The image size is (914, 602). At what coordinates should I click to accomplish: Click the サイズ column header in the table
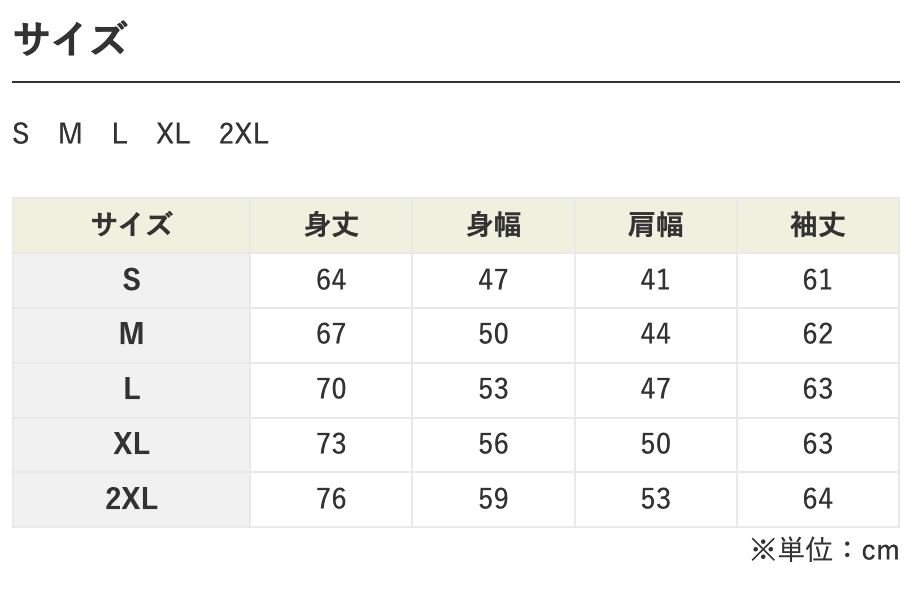click(131, 225)
